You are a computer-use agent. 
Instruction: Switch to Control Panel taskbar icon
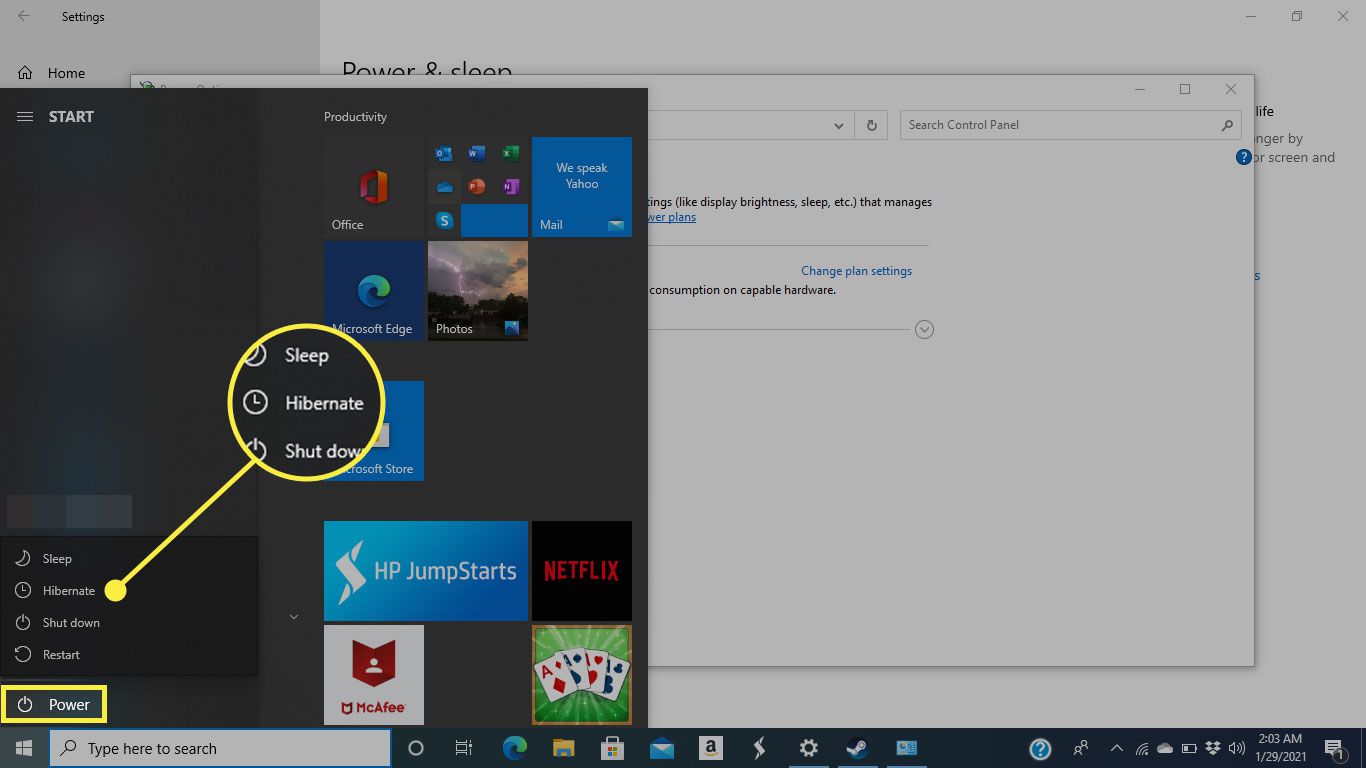coord(906,748)
